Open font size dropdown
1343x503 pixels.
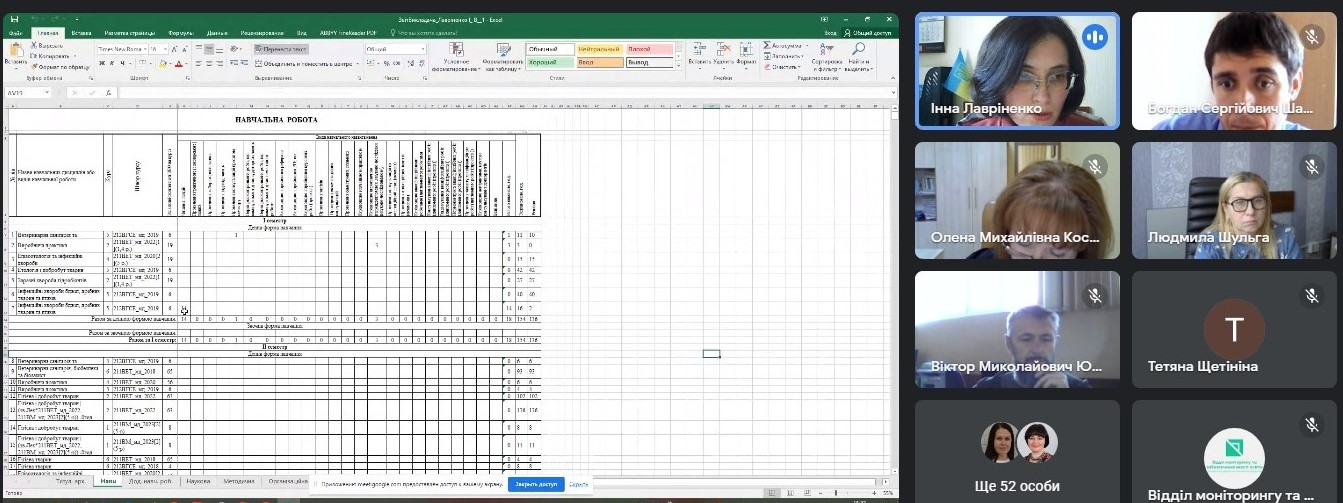tap(166, 49)
